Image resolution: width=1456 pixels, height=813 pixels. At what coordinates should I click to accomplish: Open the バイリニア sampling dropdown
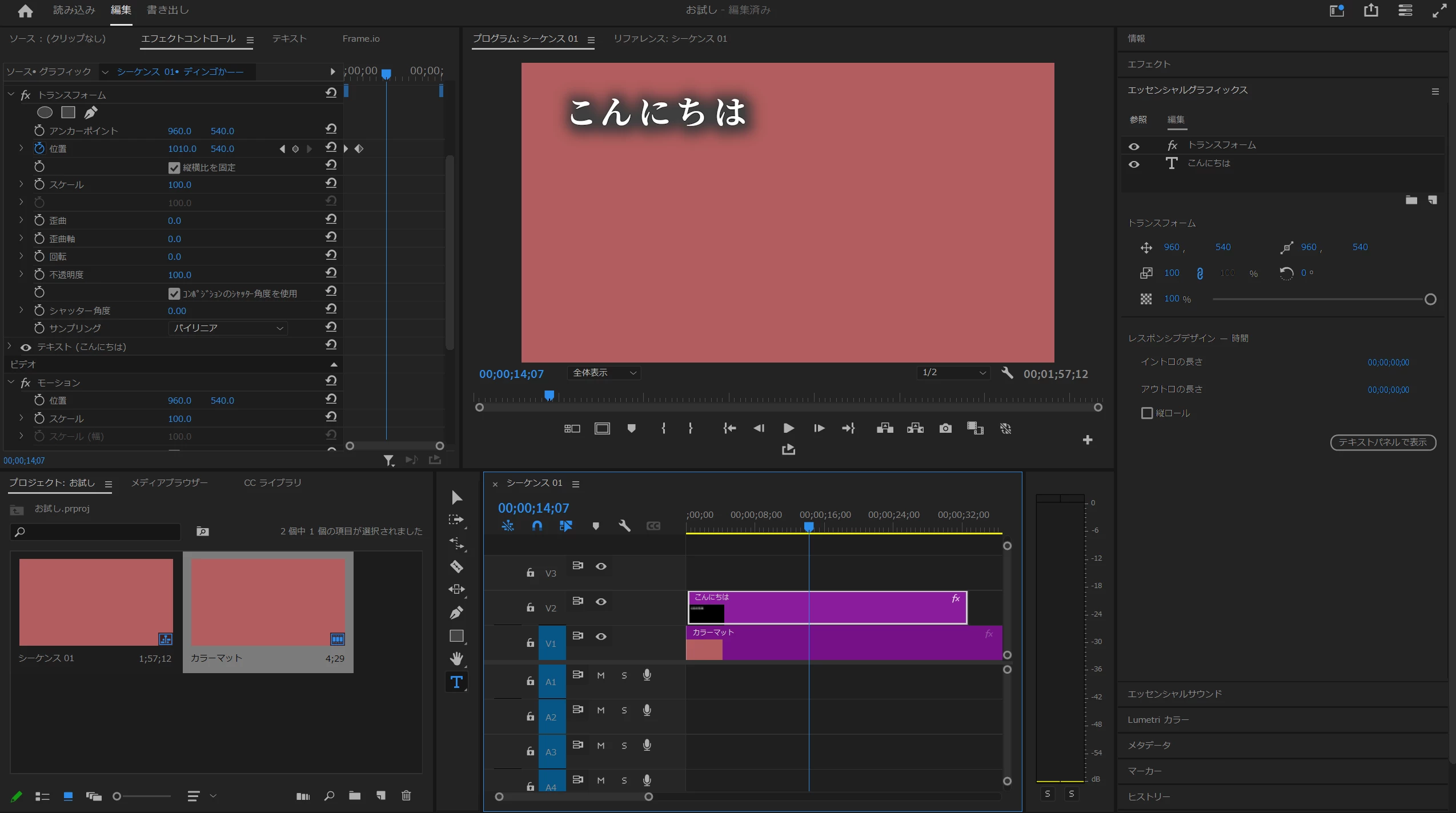[227, 328]
